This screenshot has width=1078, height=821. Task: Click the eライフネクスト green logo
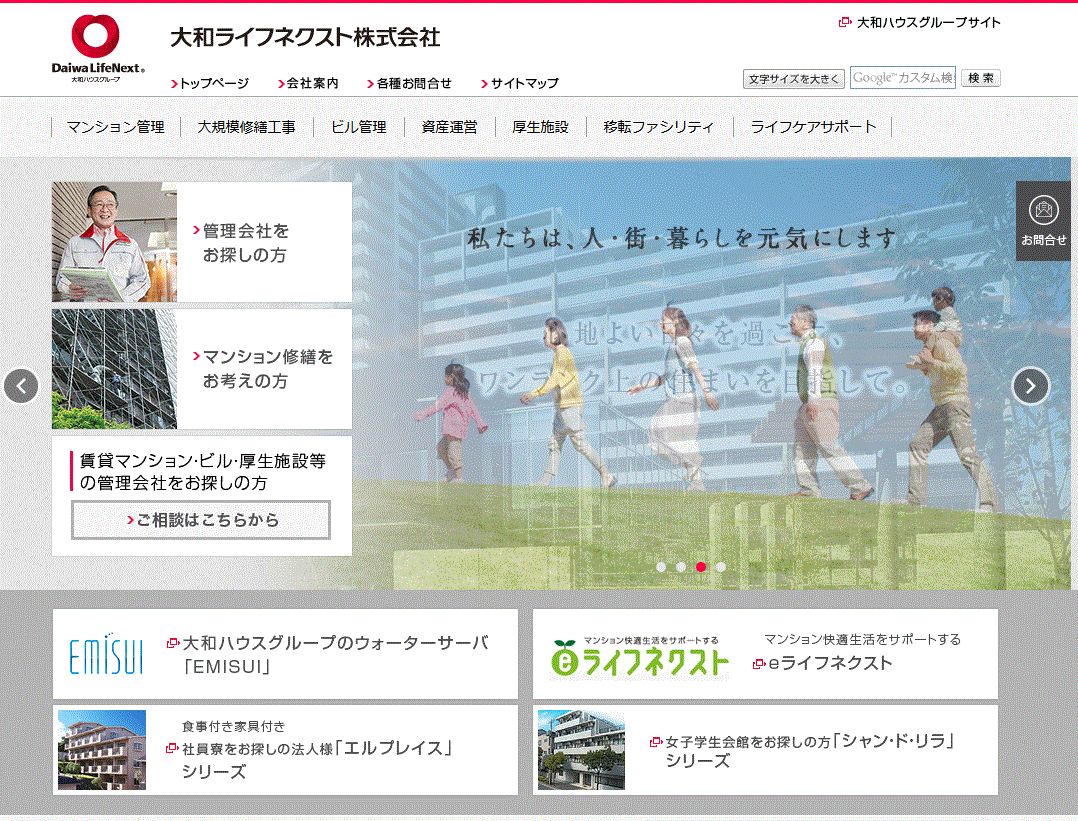coord(639,657)
